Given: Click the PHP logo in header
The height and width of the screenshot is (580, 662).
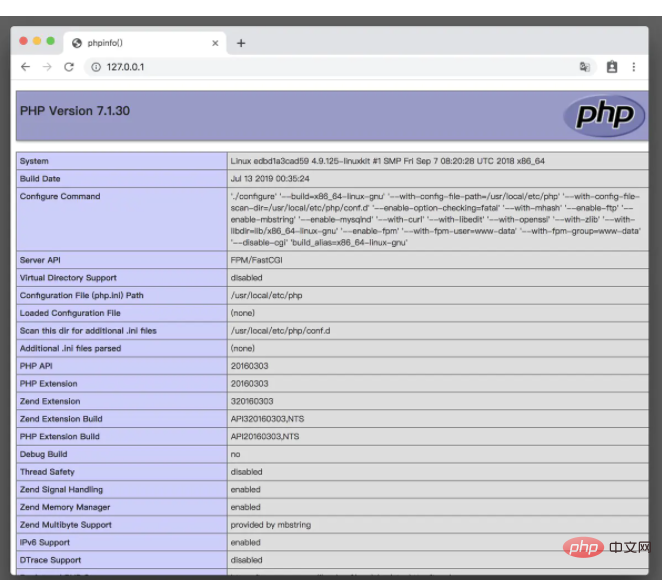Looking at the screenshot, I should [597, 115].
